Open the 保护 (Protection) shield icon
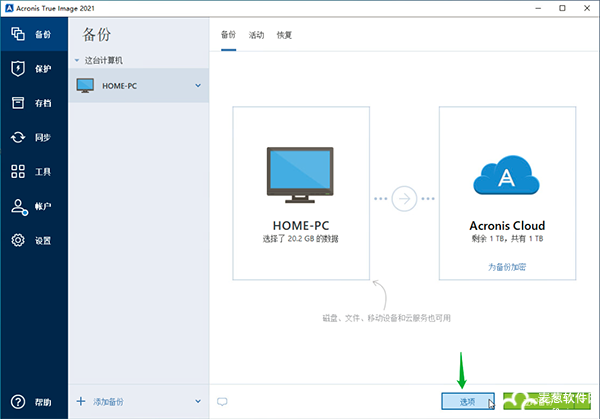The height and width of the screenshot is (419, 600). tap(18, 68)
